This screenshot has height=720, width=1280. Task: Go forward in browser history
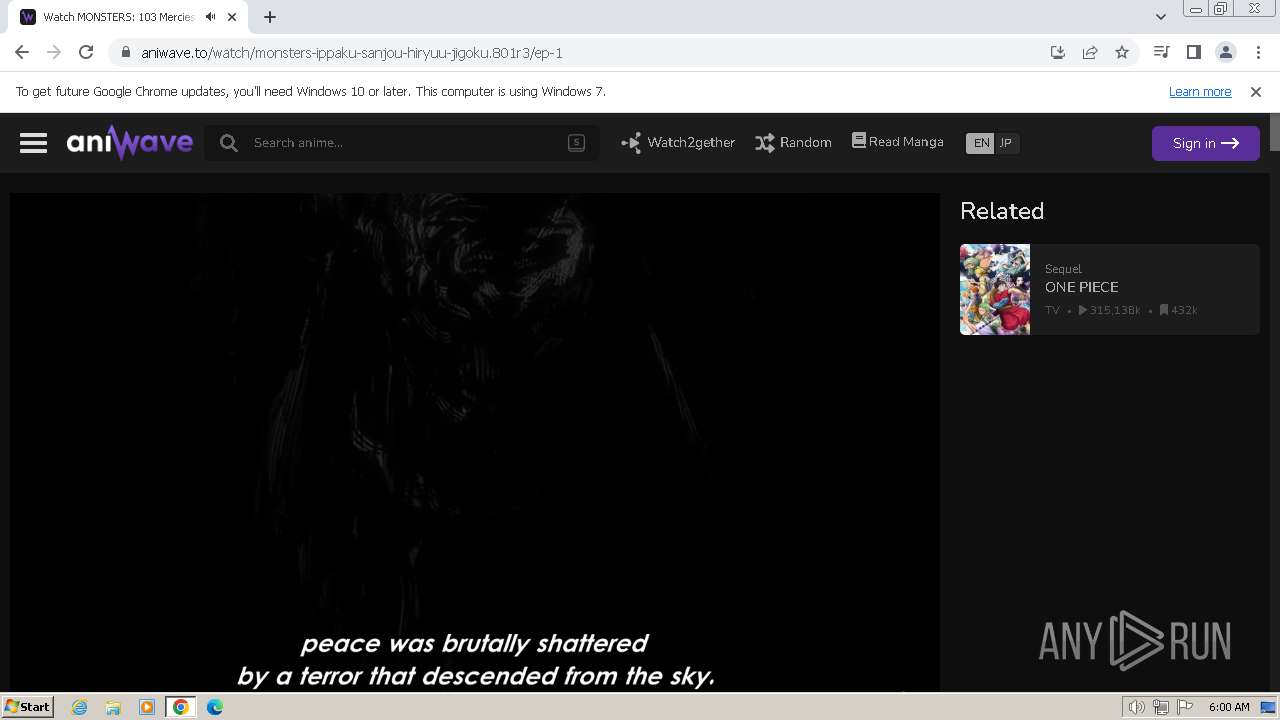pos(54,52)
